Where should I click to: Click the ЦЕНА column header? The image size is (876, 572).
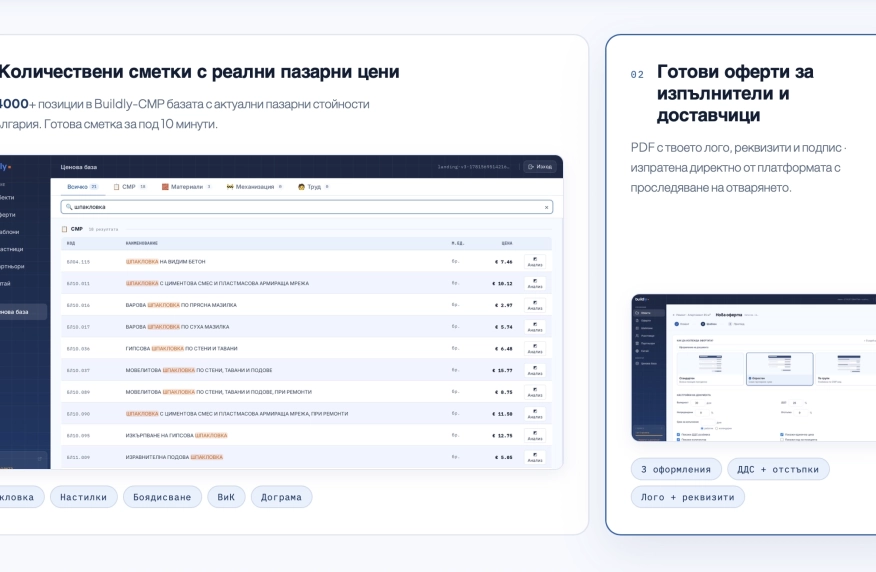coord(507,243)
